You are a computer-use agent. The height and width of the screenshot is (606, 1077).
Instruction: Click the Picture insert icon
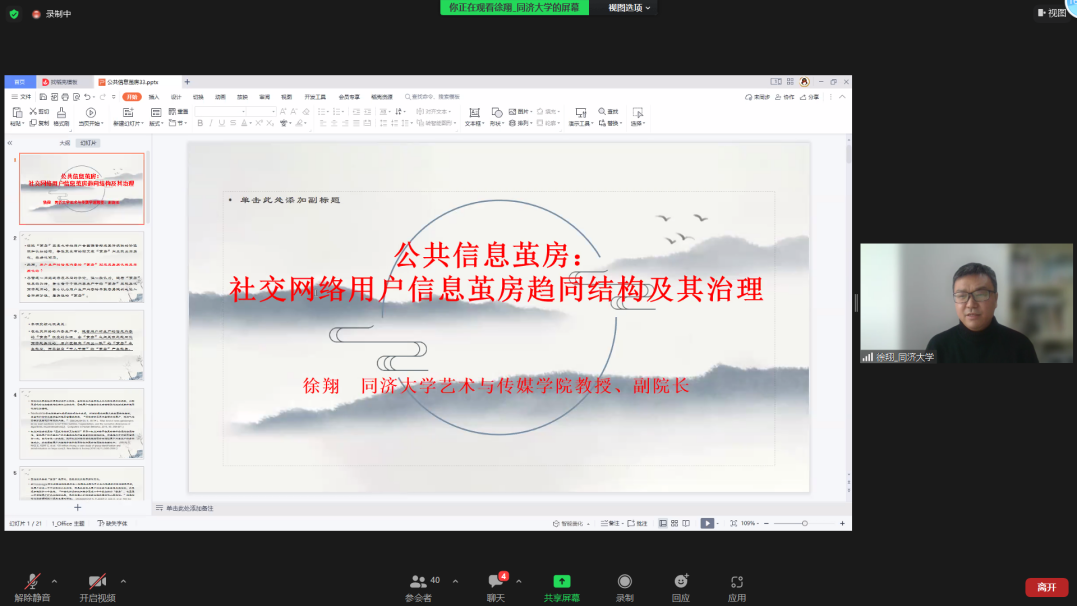[512, 111]
